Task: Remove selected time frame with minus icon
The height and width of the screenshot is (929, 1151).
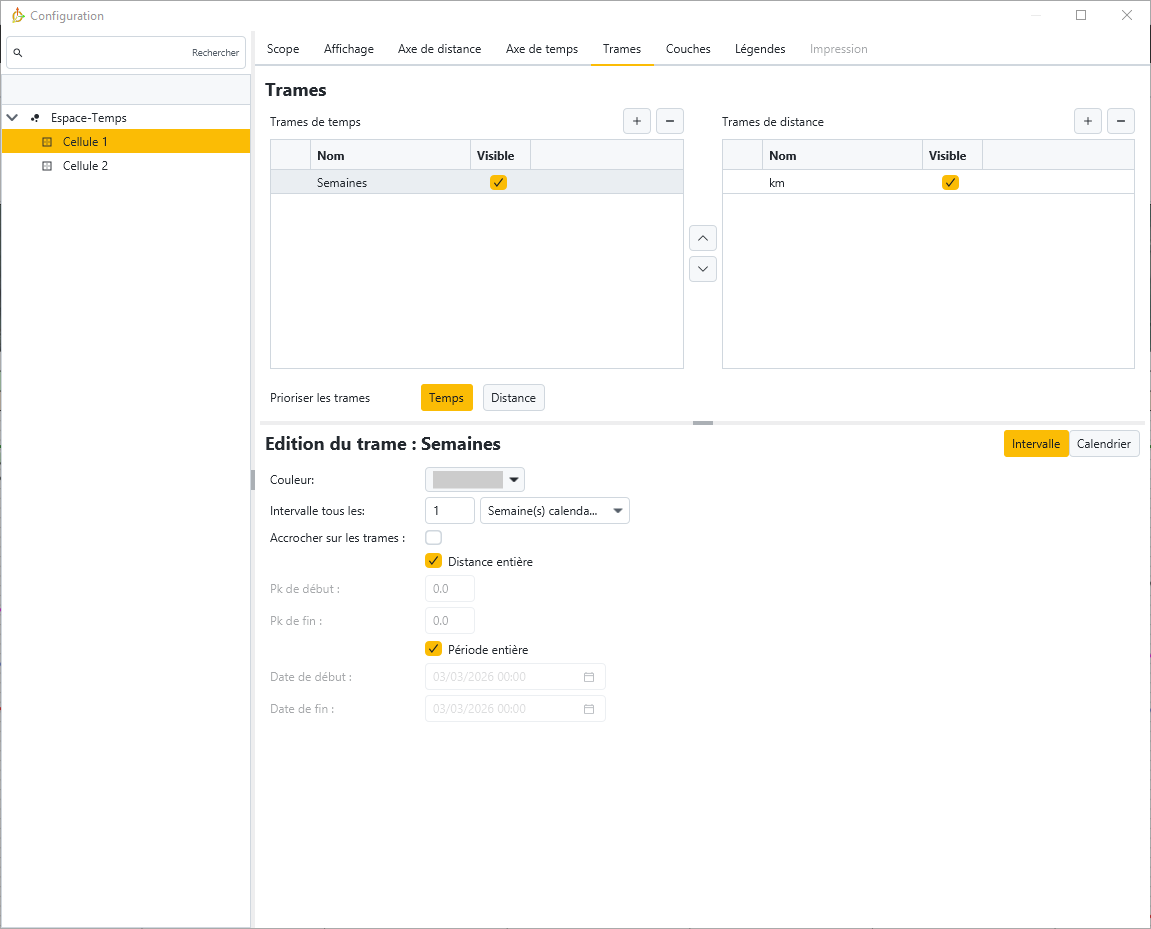Action: point(670,121)
